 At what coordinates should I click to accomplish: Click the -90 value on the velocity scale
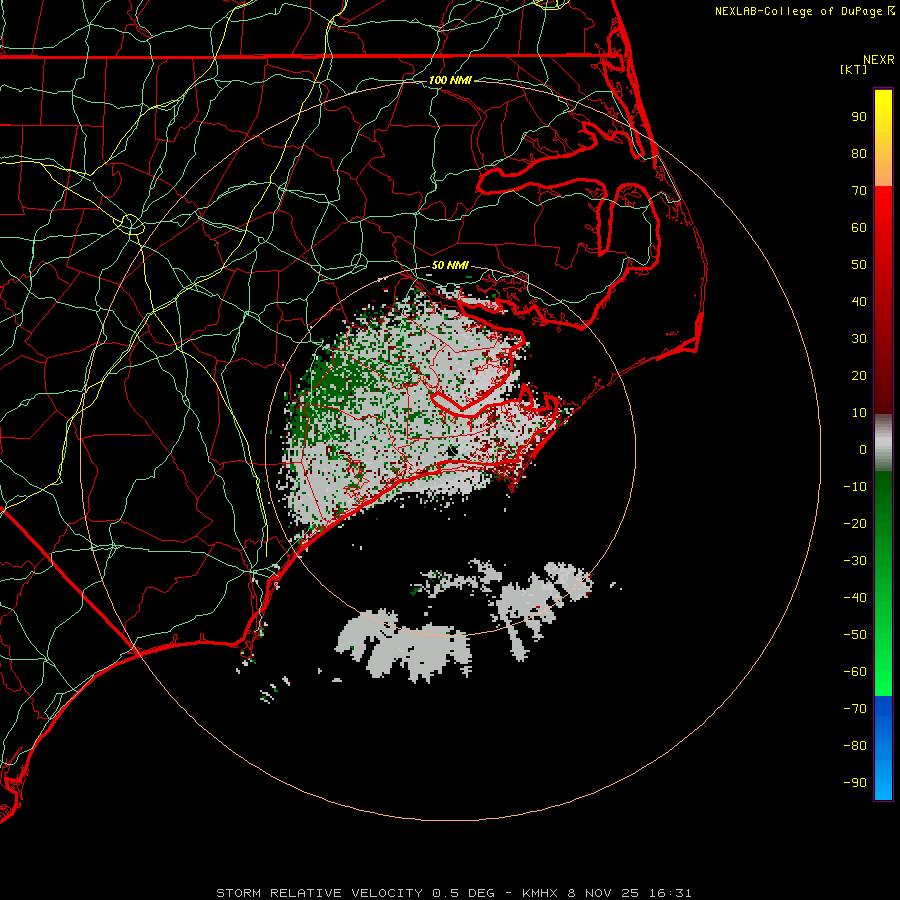pos(855,783)
